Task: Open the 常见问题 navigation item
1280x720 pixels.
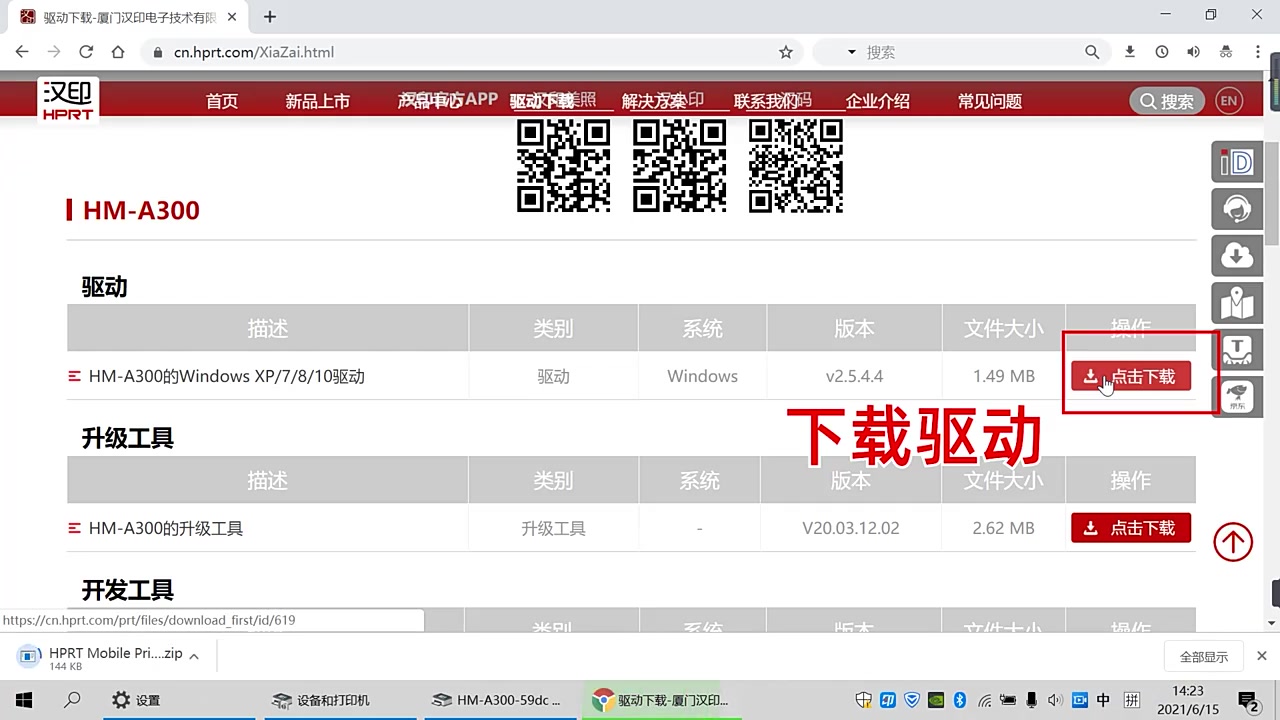Action: click(x=990, y=101)
